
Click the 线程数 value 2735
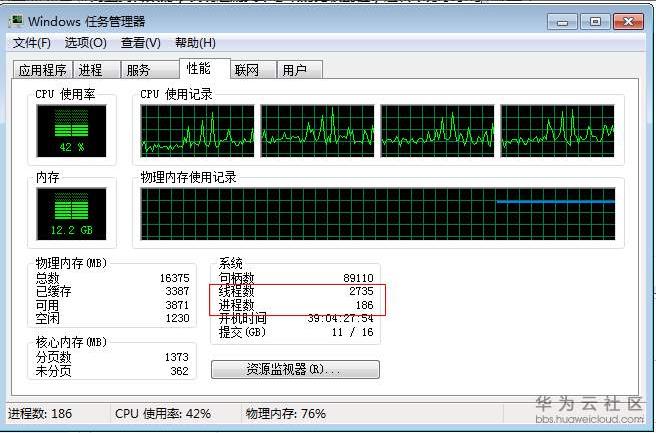pos(361,291)
